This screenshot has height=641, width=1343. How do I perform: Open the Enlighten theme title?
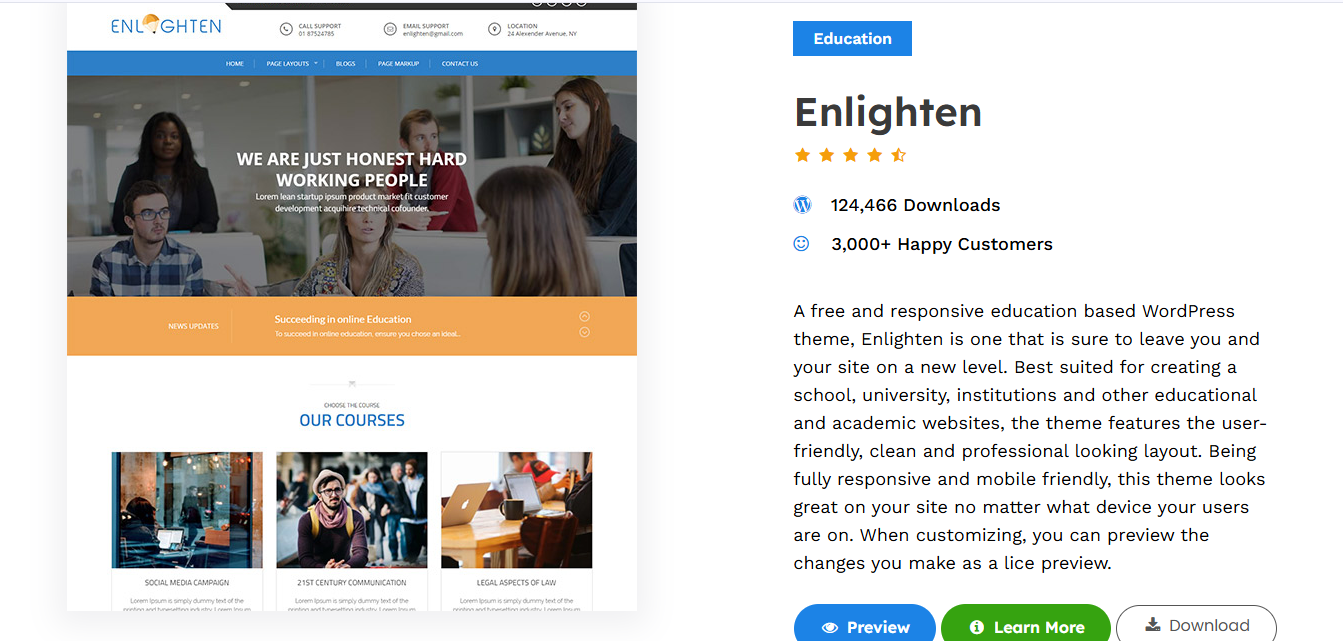click(888, 111)
